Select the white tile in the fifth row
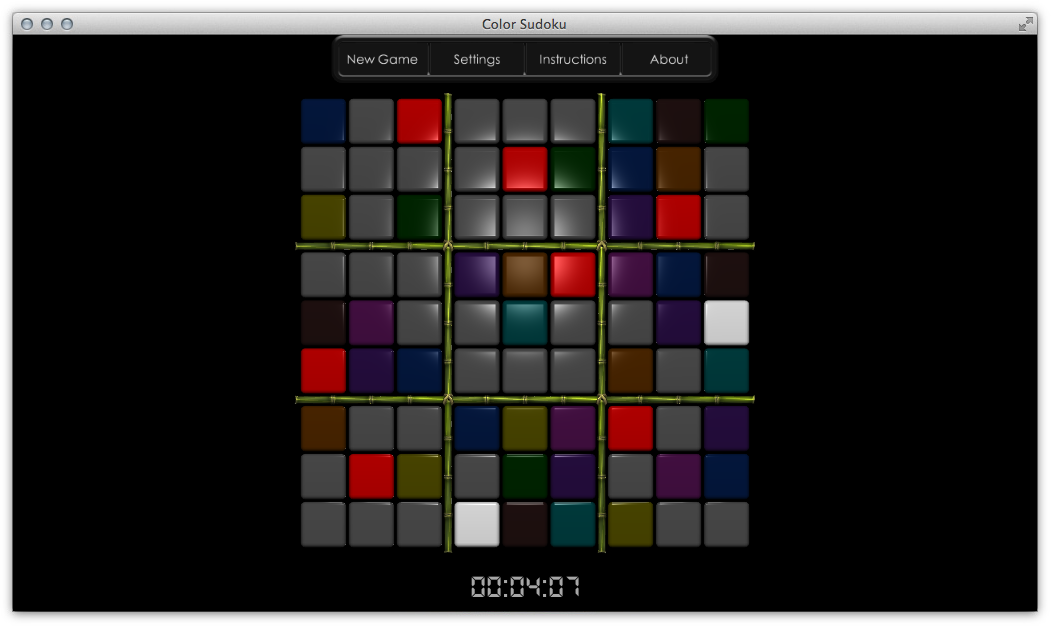 727,323
